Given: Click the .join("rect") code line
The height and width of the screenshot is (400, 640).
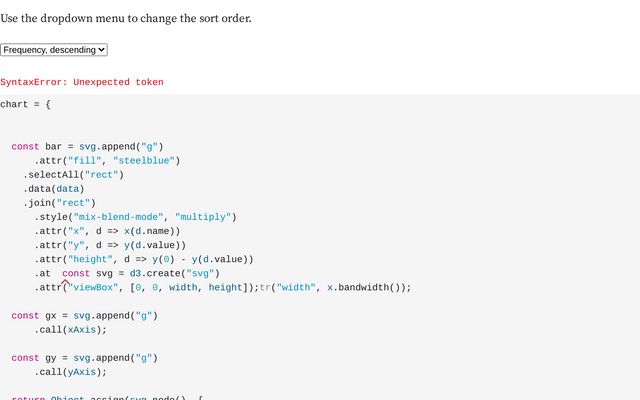Looking at the screenshot, I should pyautogui.click(x=60, y=202).
